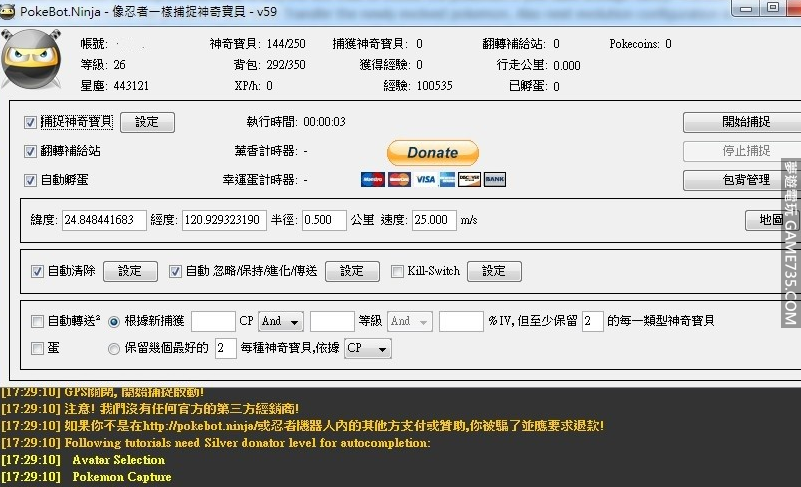Open 設定 next to 忽略/保持/進化/傳送
This screenshot has width=801, height=487.
(x=352, y=271)
